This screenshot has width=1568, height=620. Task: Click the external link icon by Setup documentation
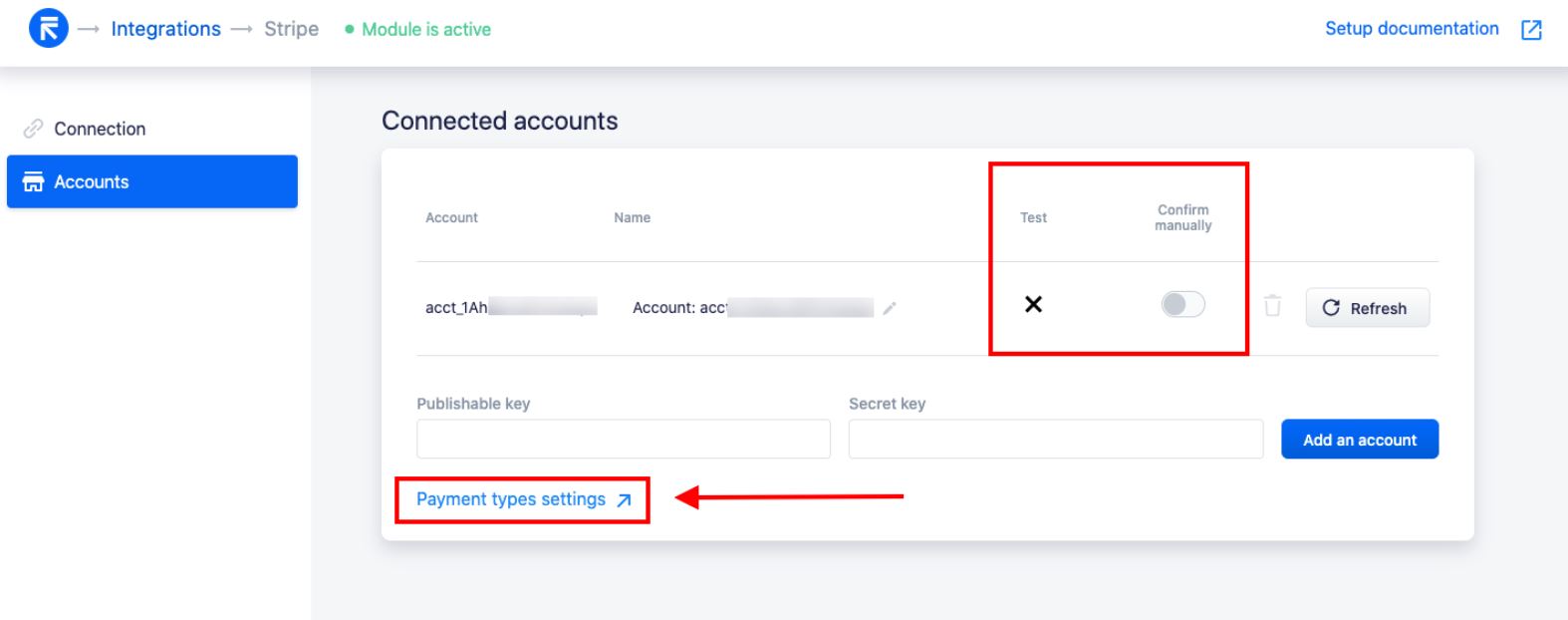1531,30
